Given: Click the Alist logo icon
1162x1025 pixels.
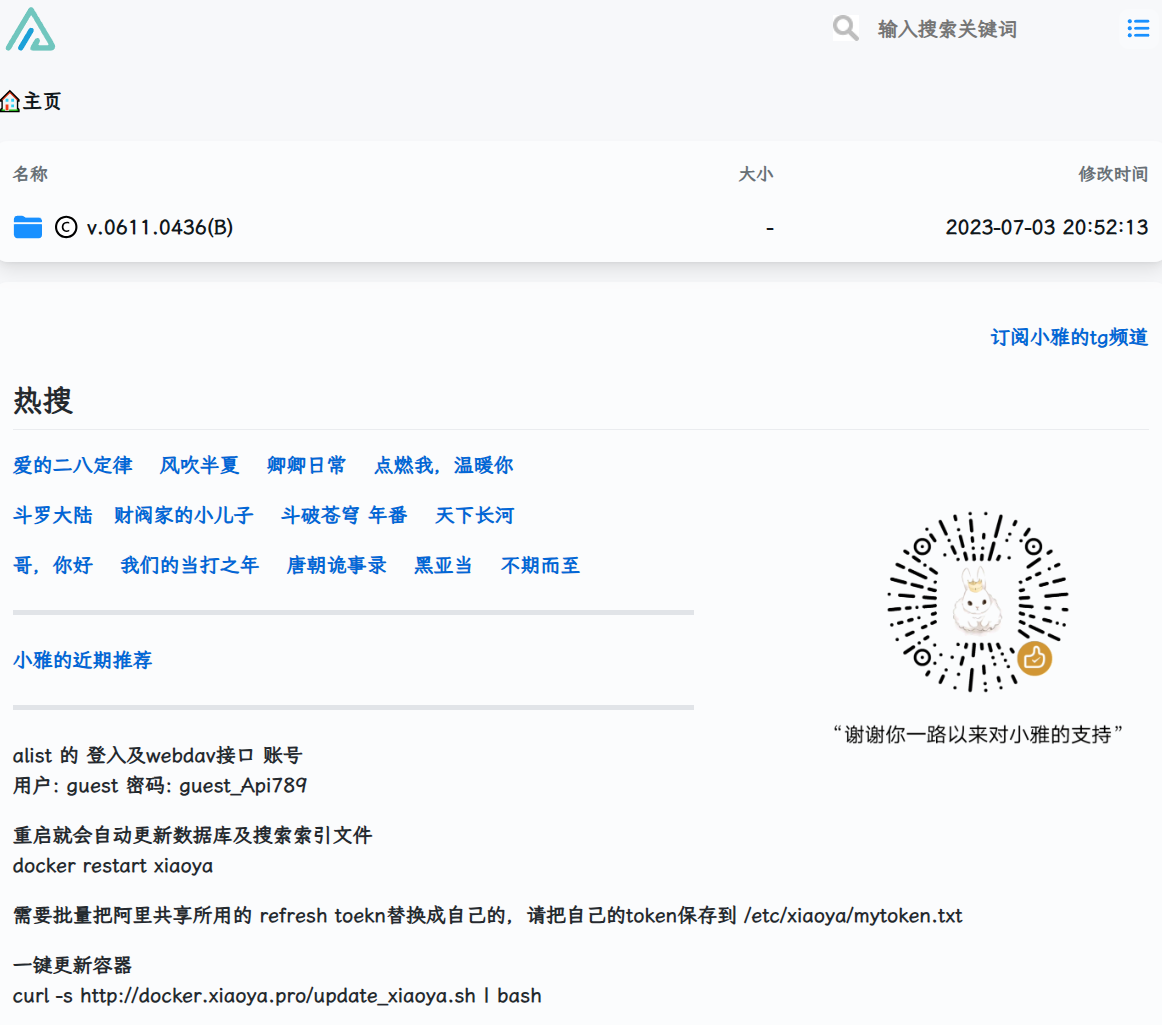Looking at the screenshot, I should coord(30,30).
